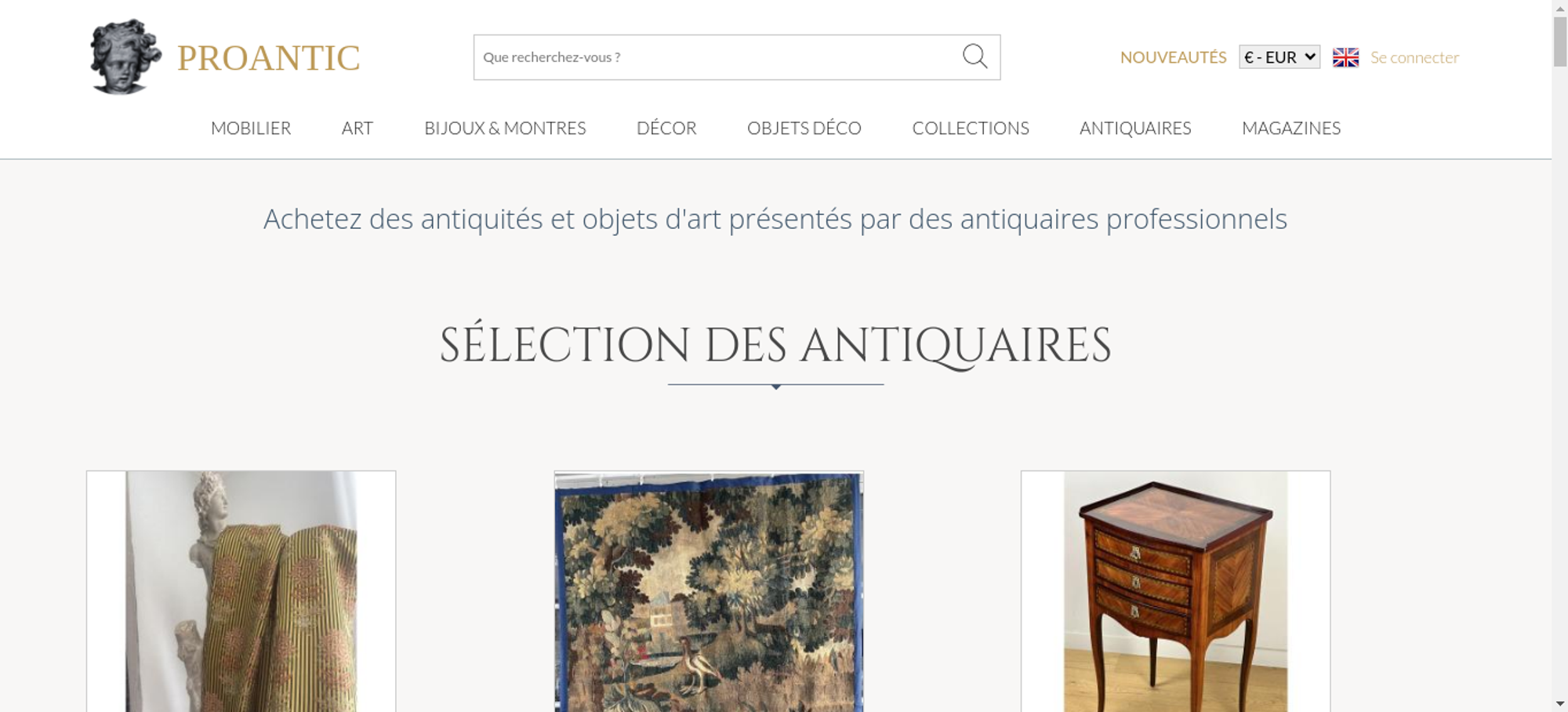Open the verdure tapestry thumbnail
The height and width of the screenshot is (712, 1568).
[x=709, y=591]
